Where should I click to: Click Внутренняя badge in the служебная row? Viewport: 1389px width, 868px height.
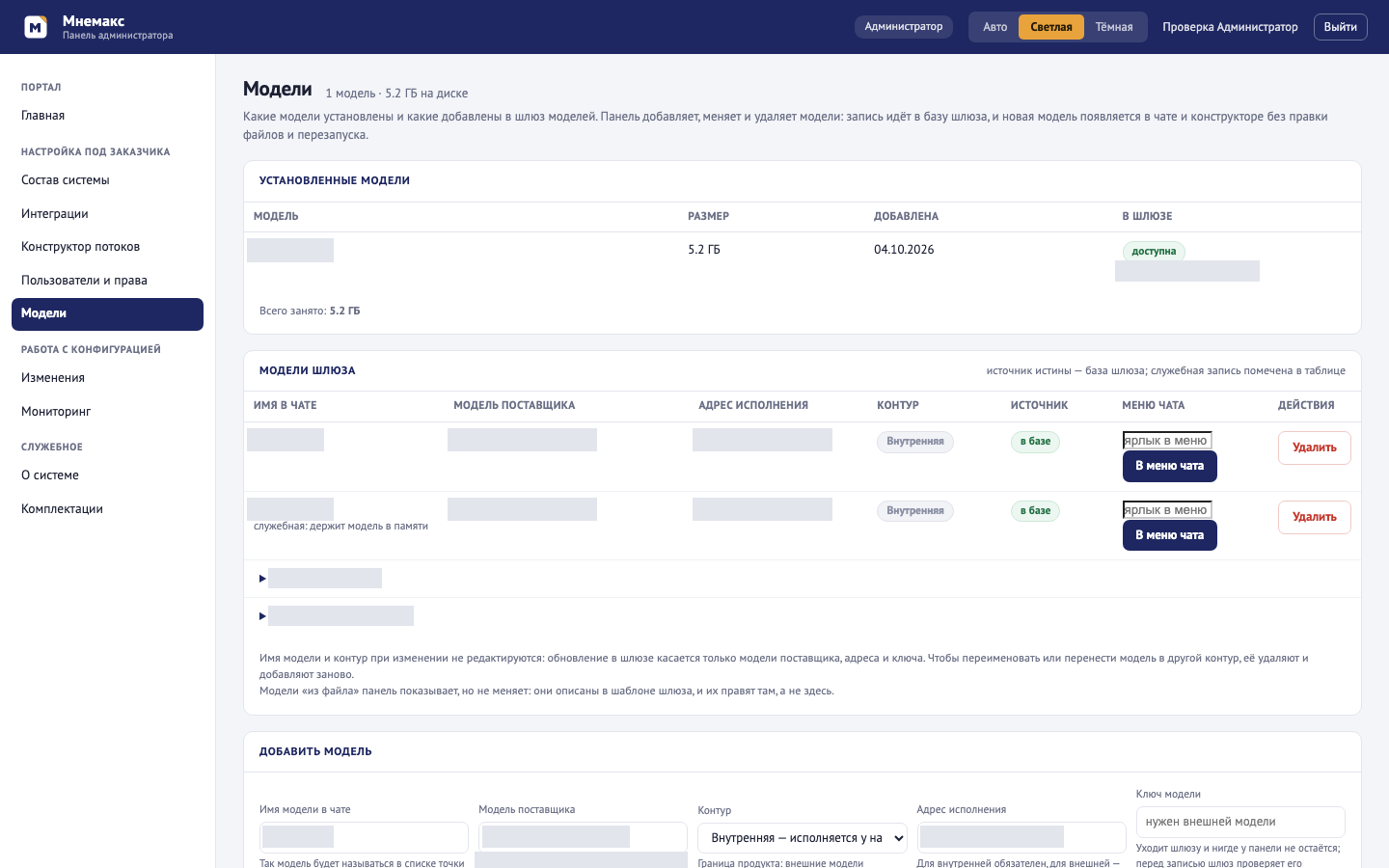pyautogui.click(x=915, y=511)
